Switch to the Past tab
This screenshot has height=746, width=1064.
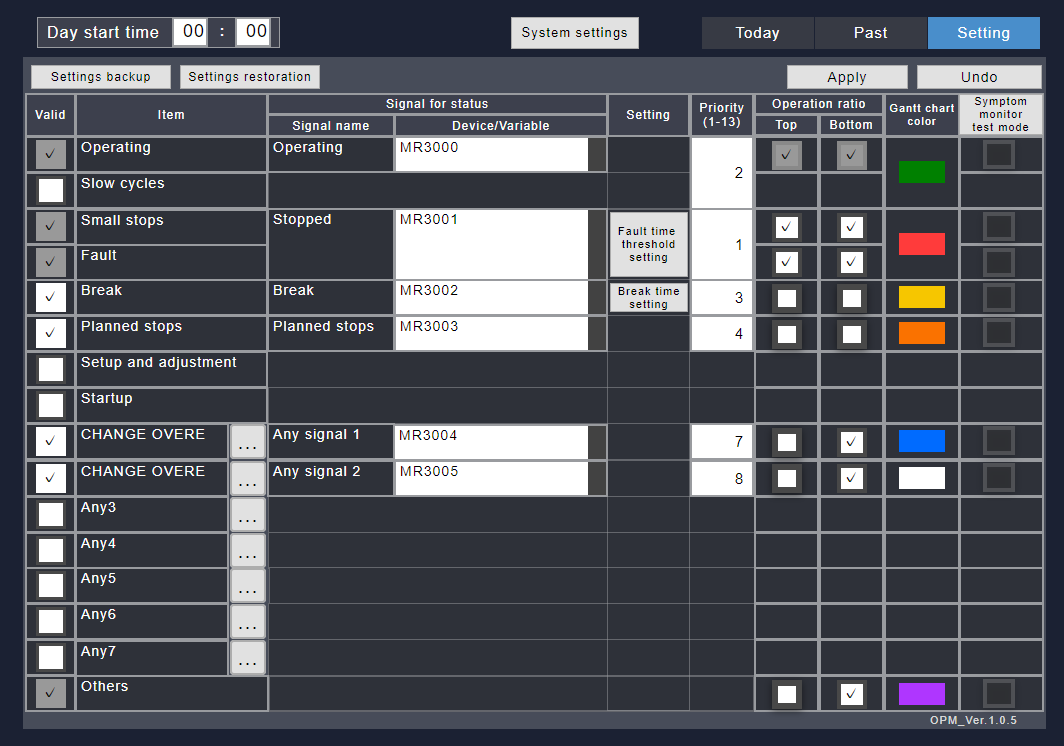coord(870,33)
